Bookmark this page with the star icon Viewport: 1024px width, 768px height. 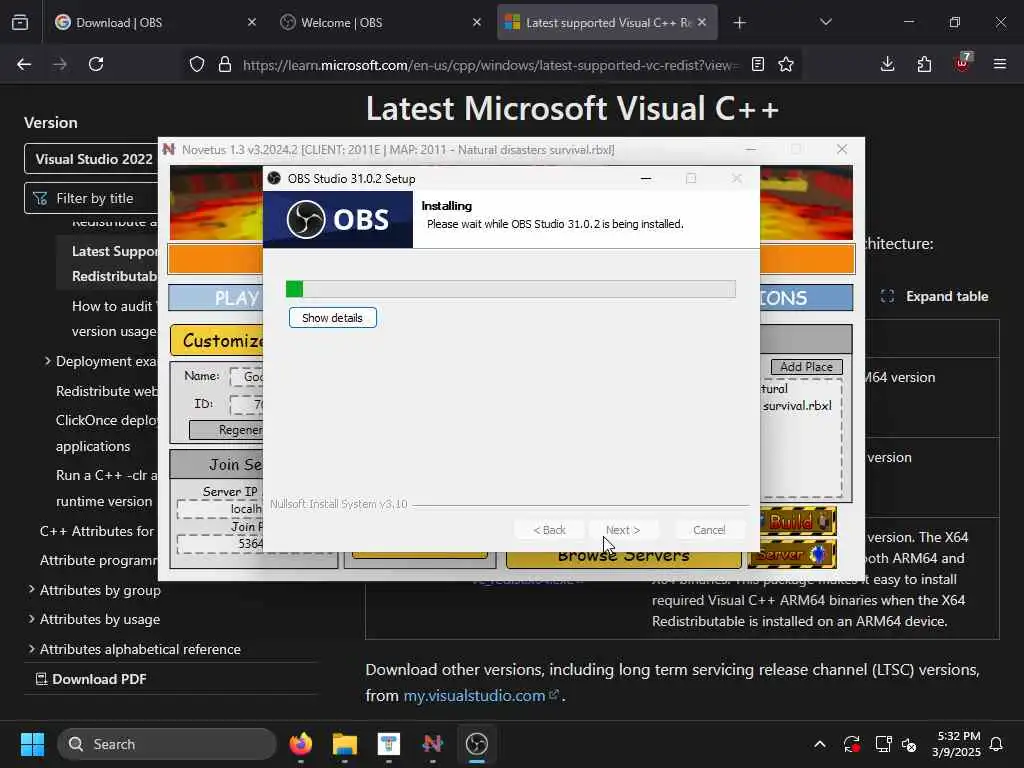pyautogui.click(x=786, y=65)
